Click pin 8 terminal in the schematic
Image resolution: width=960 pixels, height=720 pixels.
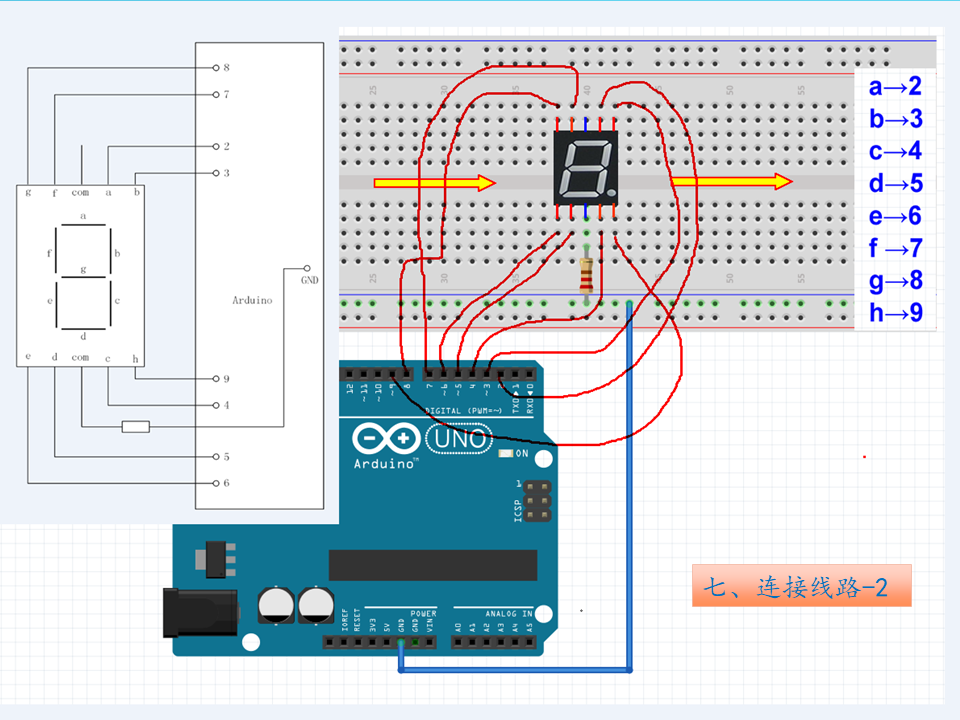pyautogui.click(x=215, y=68)
